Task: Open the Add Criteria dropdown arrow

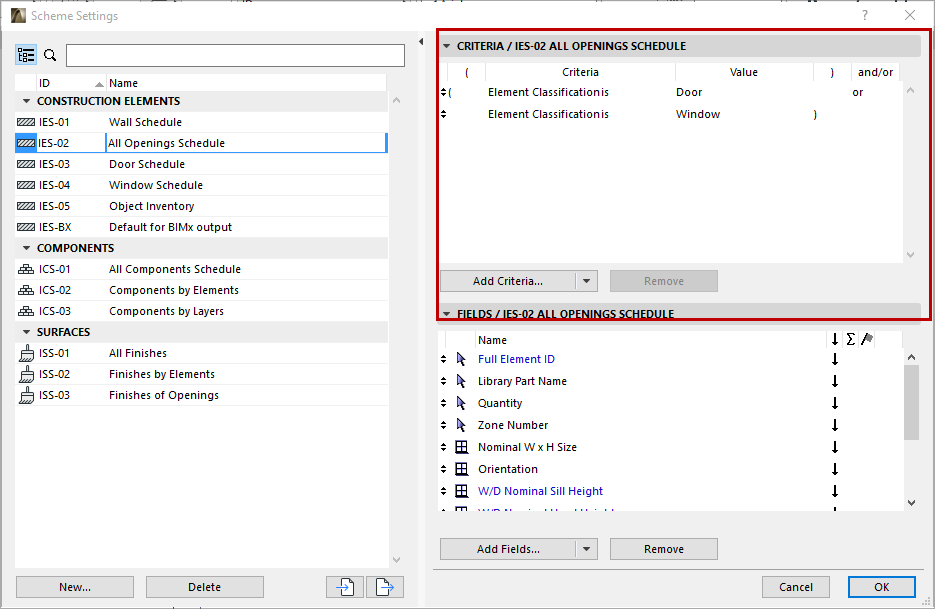Action: pyautogui.click(x=586, y=281)
